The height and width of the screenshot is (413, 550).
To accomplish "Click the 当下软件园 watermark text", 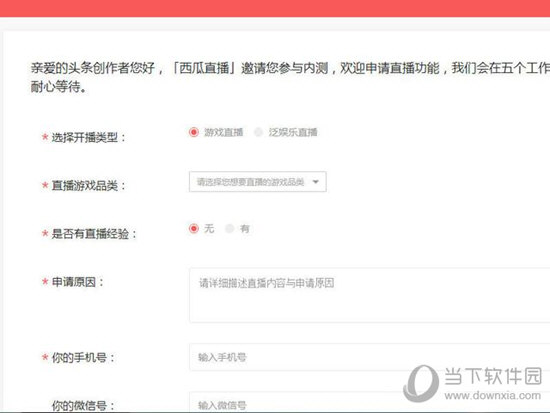I will click(493, 376).
